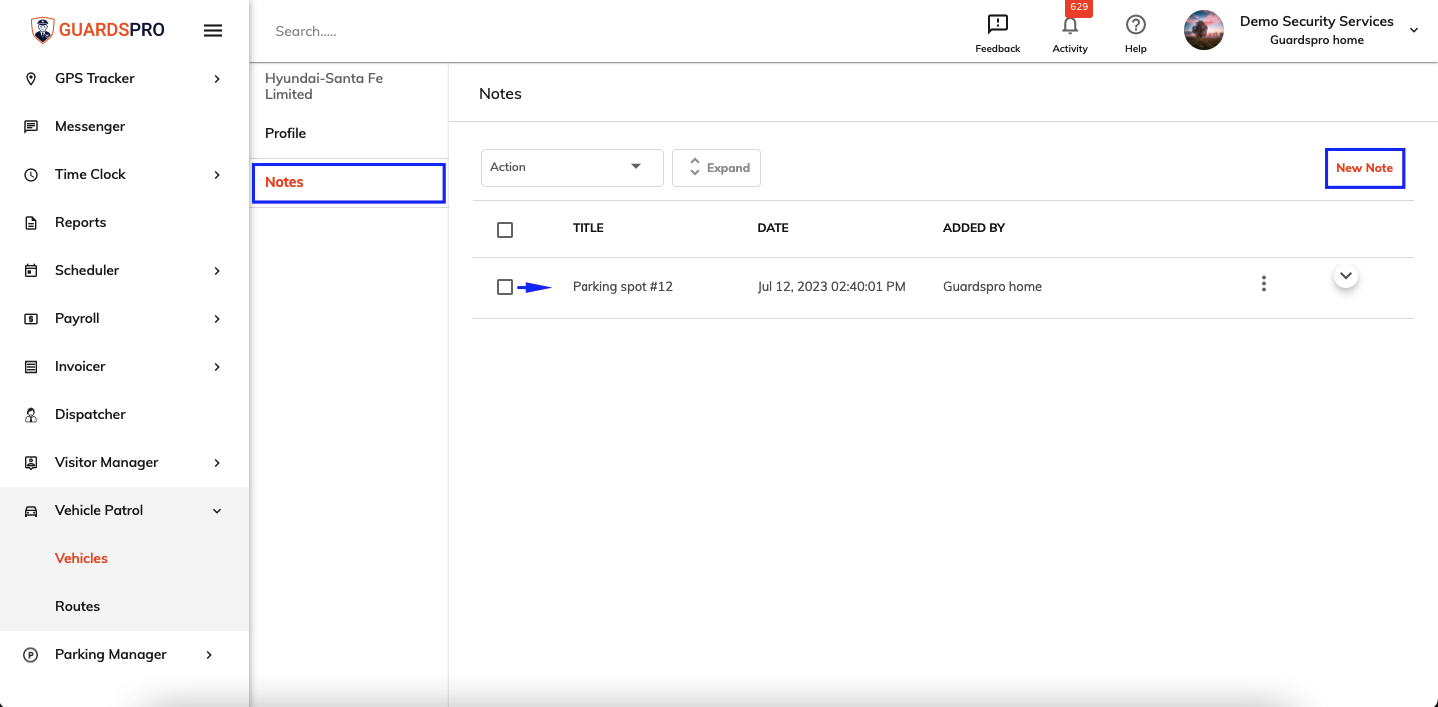Expand the Payroll submenu chevron
Viewport: 1438px width, 707px height.
(x=217, y=318)
